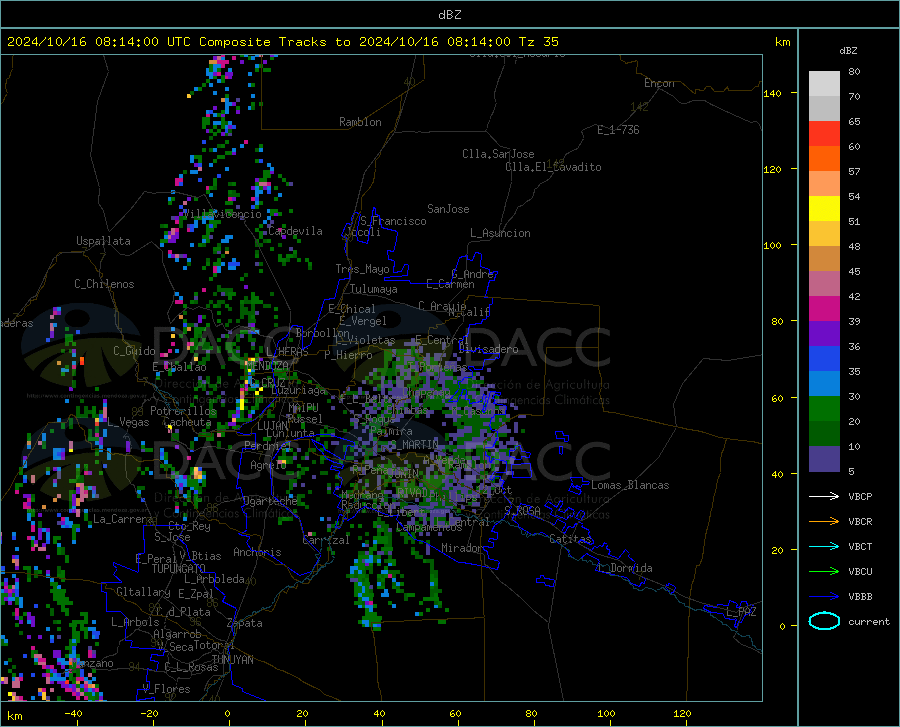Select the dark orange 60 dBZ swatch
900x727 pixels.
[x=824, y=159]
